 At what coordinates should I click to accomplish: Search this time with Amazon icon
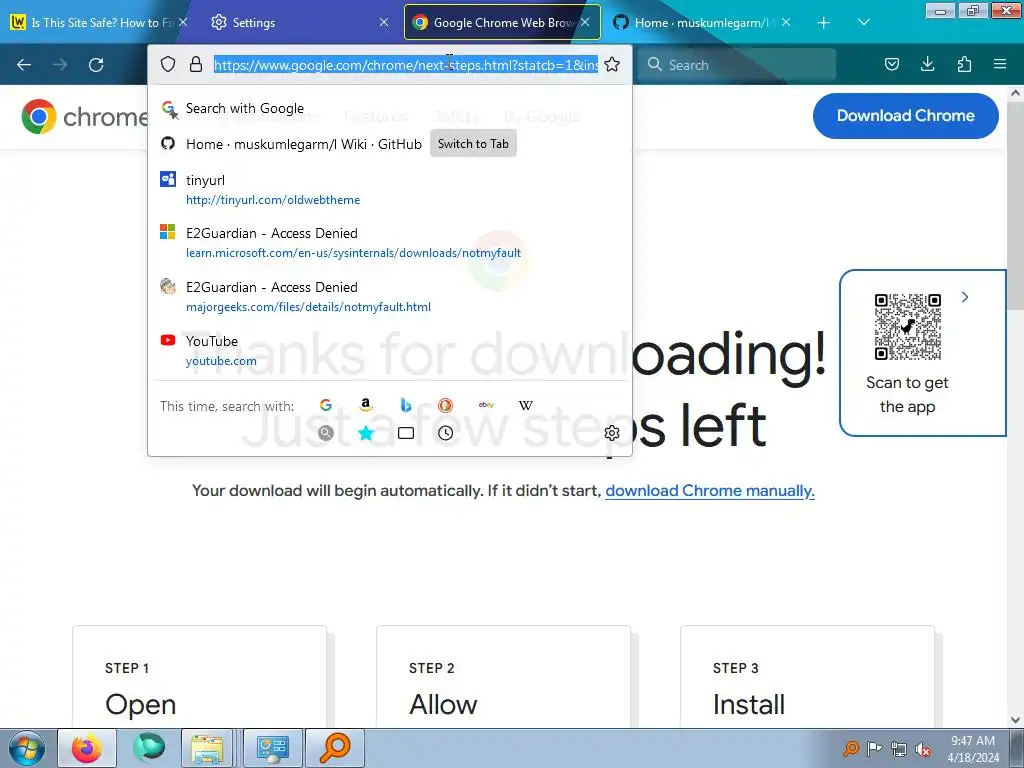[x=366, y=405]
